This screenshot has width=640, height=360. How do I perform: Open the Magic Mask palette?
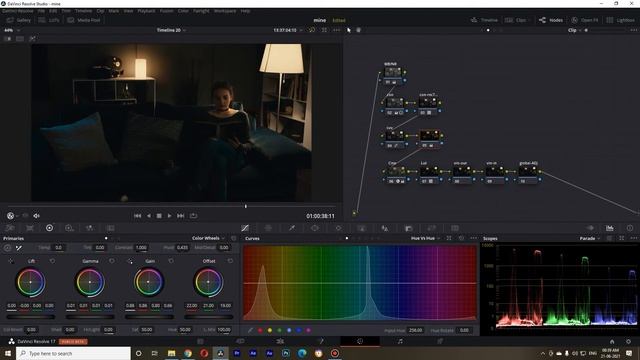point(362,228)
